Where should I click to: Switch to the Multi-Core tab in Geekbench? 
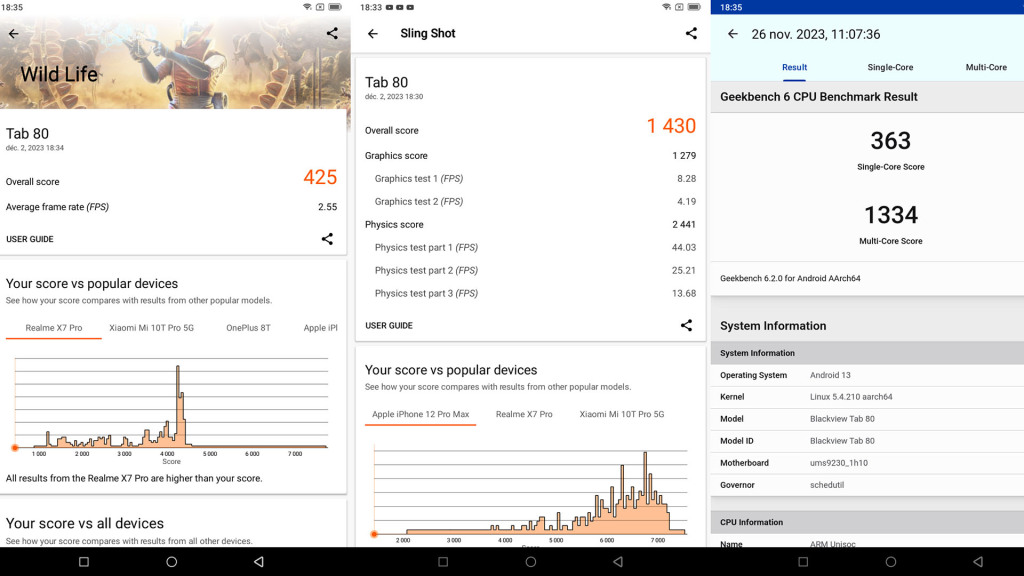[x=986, y=67]
